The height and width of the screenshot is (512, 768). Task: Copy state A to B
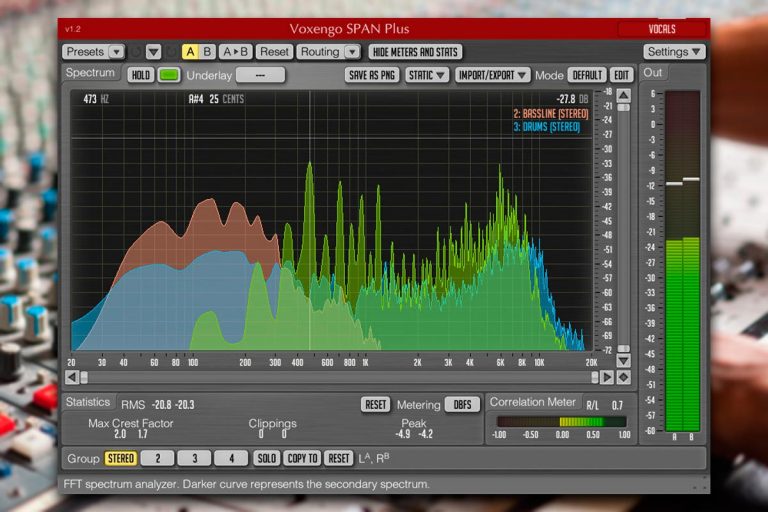coord(236,51)
